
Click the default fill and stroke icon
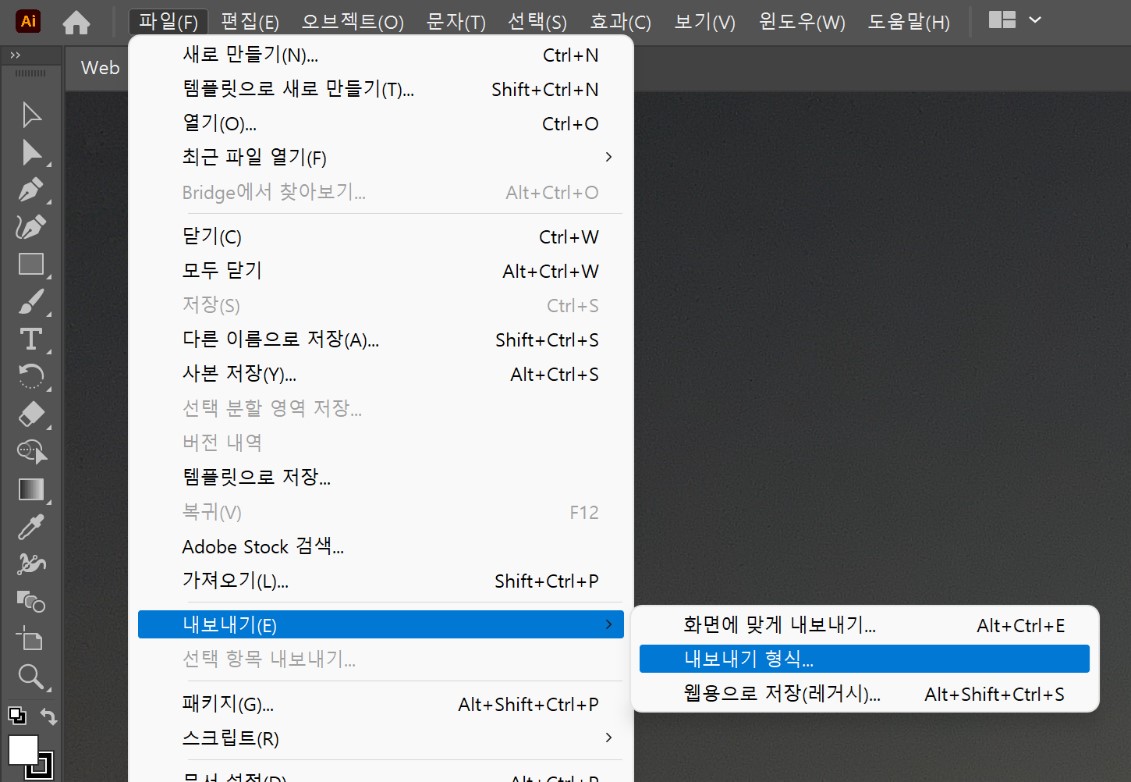[17, 716]
